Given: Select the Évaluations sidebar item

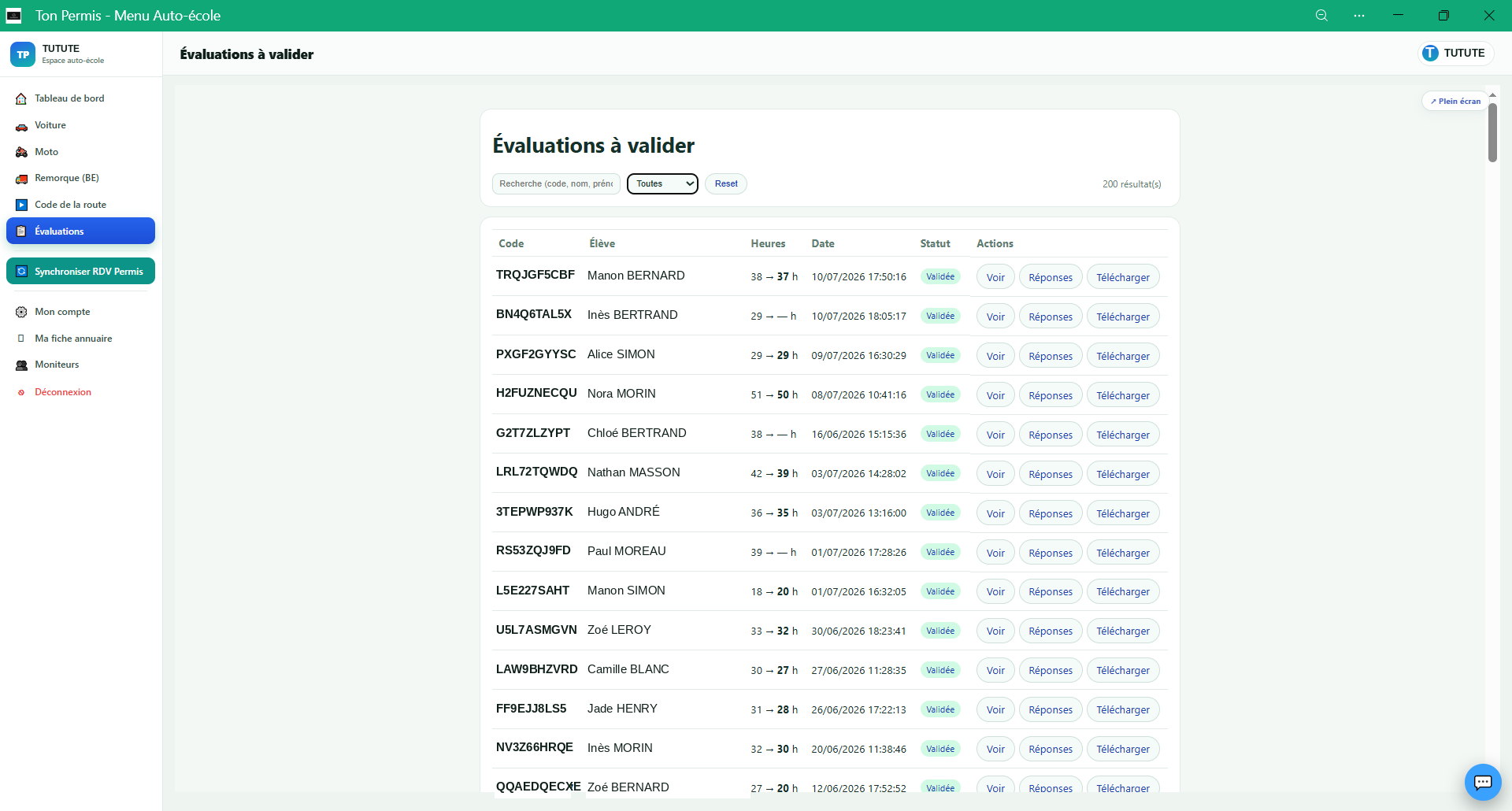Looking at the screenshot, I should click(x=80, y=231).
